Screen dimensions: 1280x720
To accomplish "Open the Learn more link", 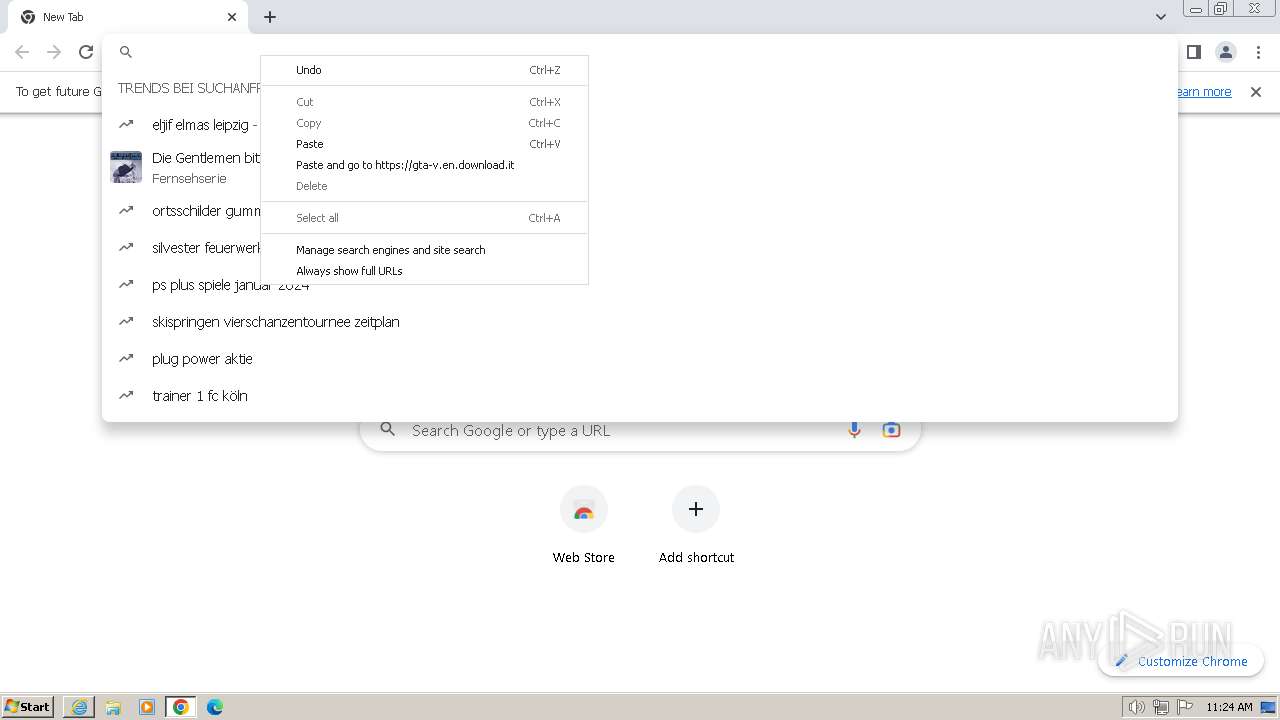I will pyautogui.click(x=1203, y=92).
